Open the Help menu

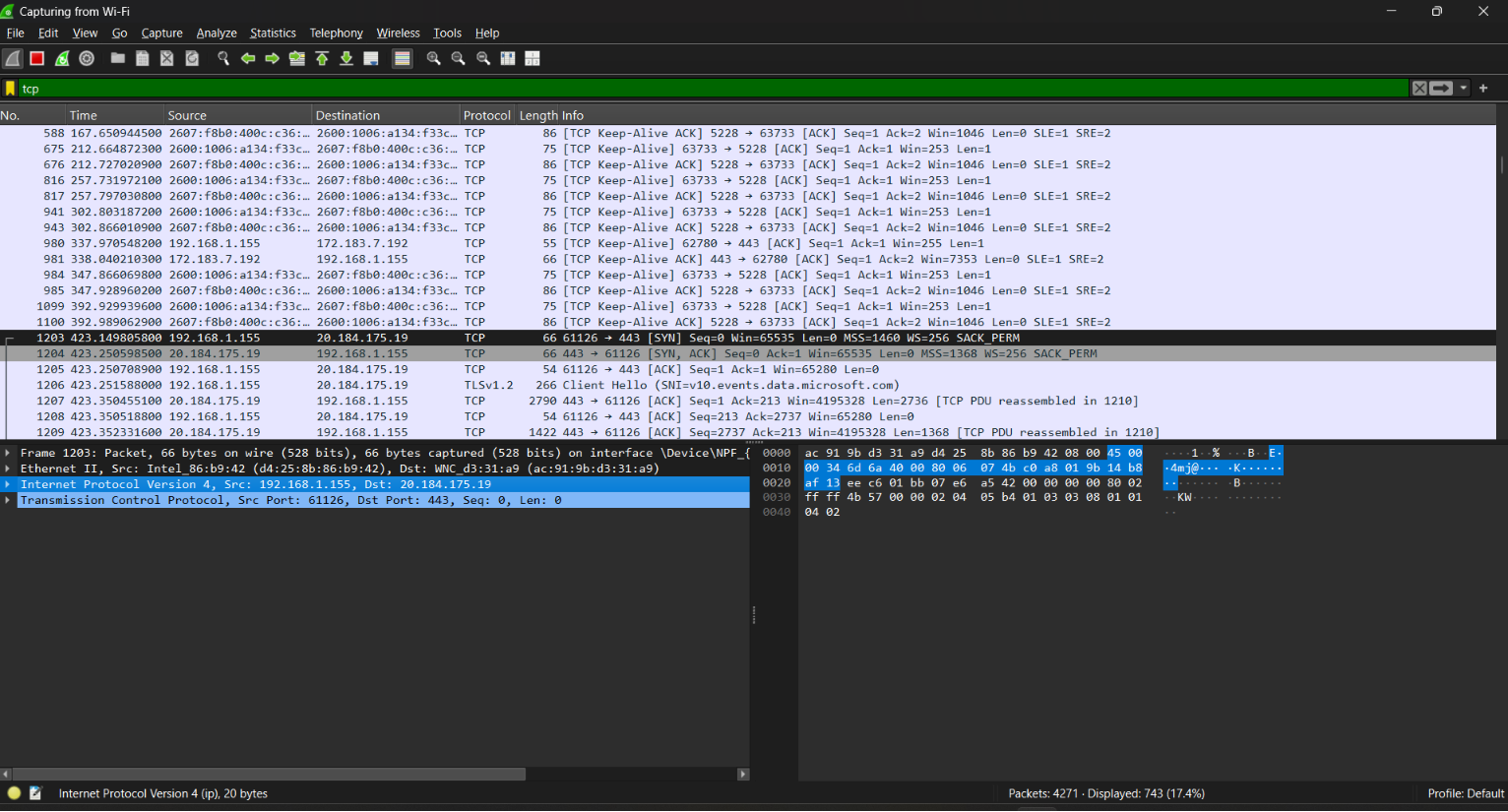(487, 32)
